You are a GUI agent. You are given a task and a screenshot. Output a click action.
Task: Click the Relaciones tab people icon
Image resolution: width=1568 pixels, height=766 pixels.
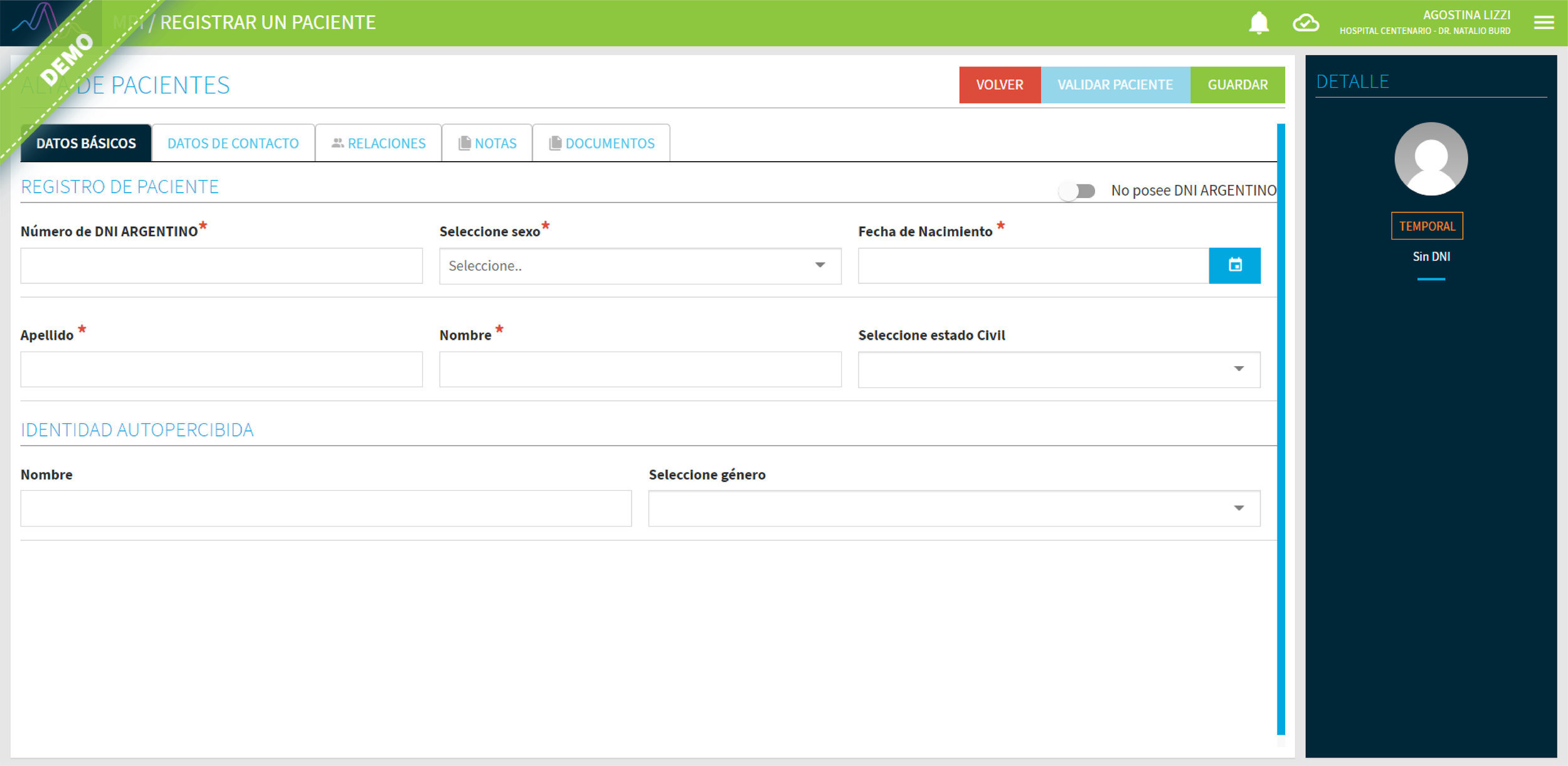pos(337,144)
